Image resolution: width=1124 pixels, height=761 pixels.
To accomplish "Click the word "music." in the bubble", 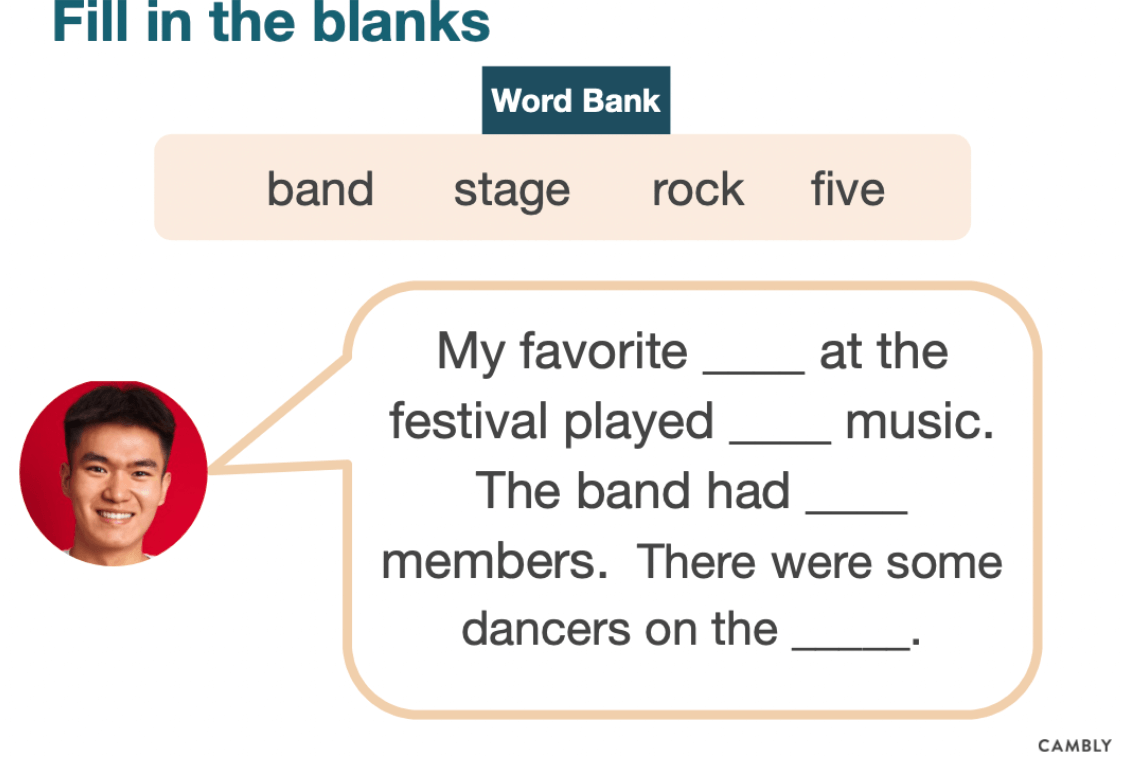I will click(920, 421).
